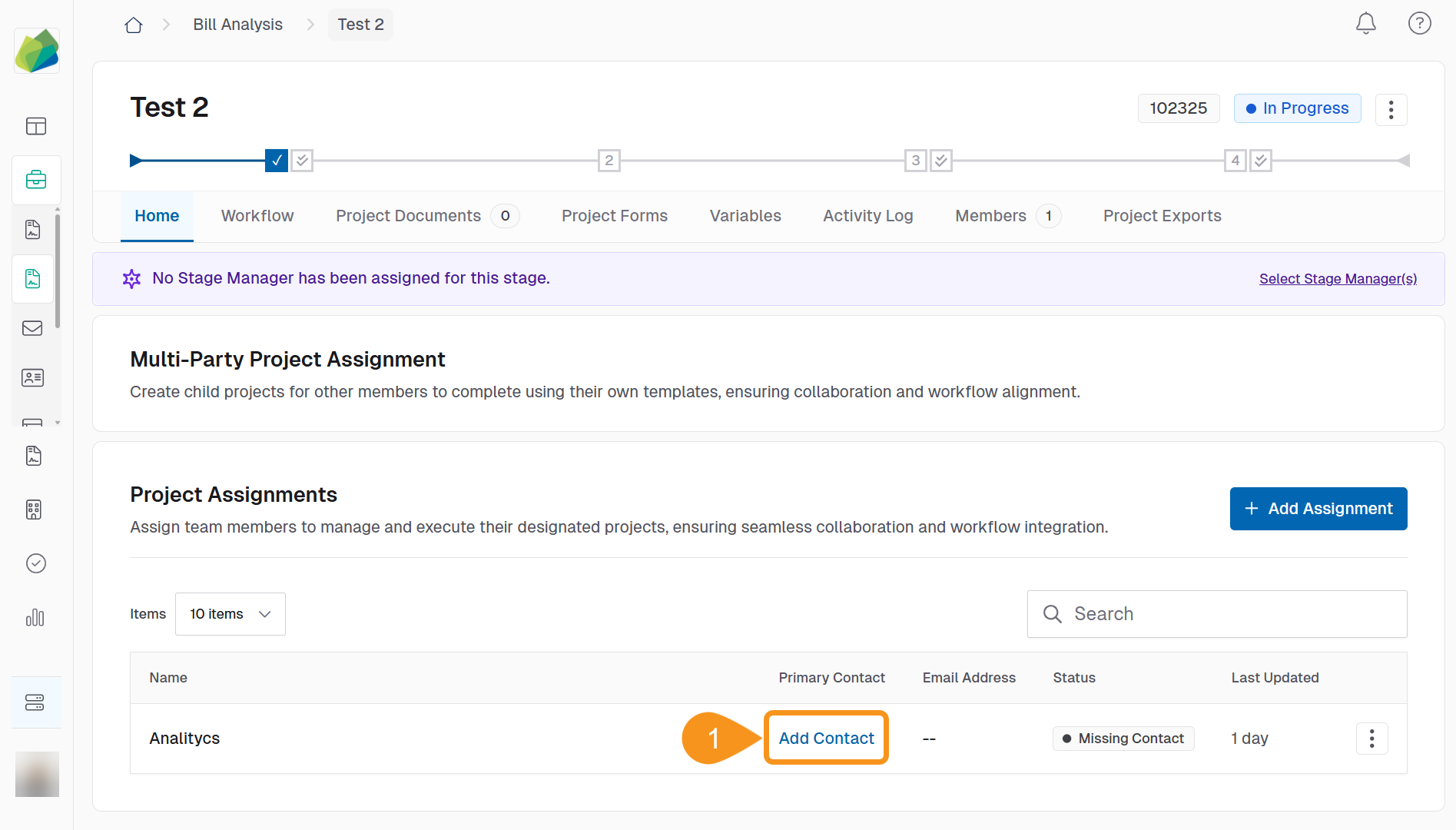
Task: Click Add Contact for the Analitycs assignment
Action: pos(826,738)
